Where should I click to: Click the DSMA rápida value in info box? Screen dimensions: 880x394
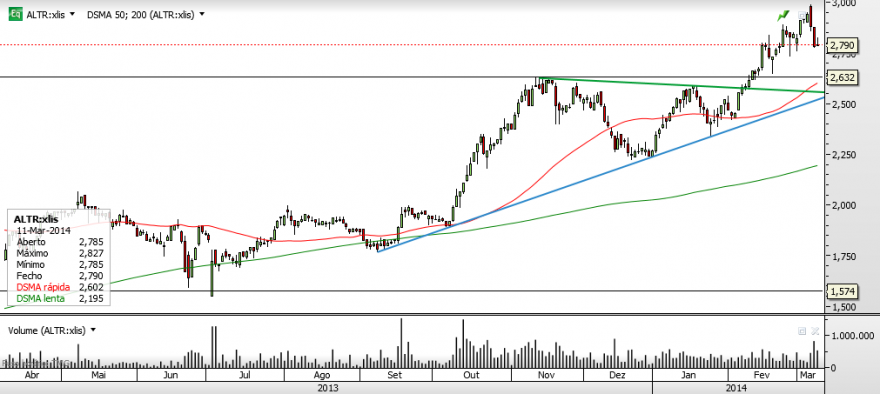92,287
